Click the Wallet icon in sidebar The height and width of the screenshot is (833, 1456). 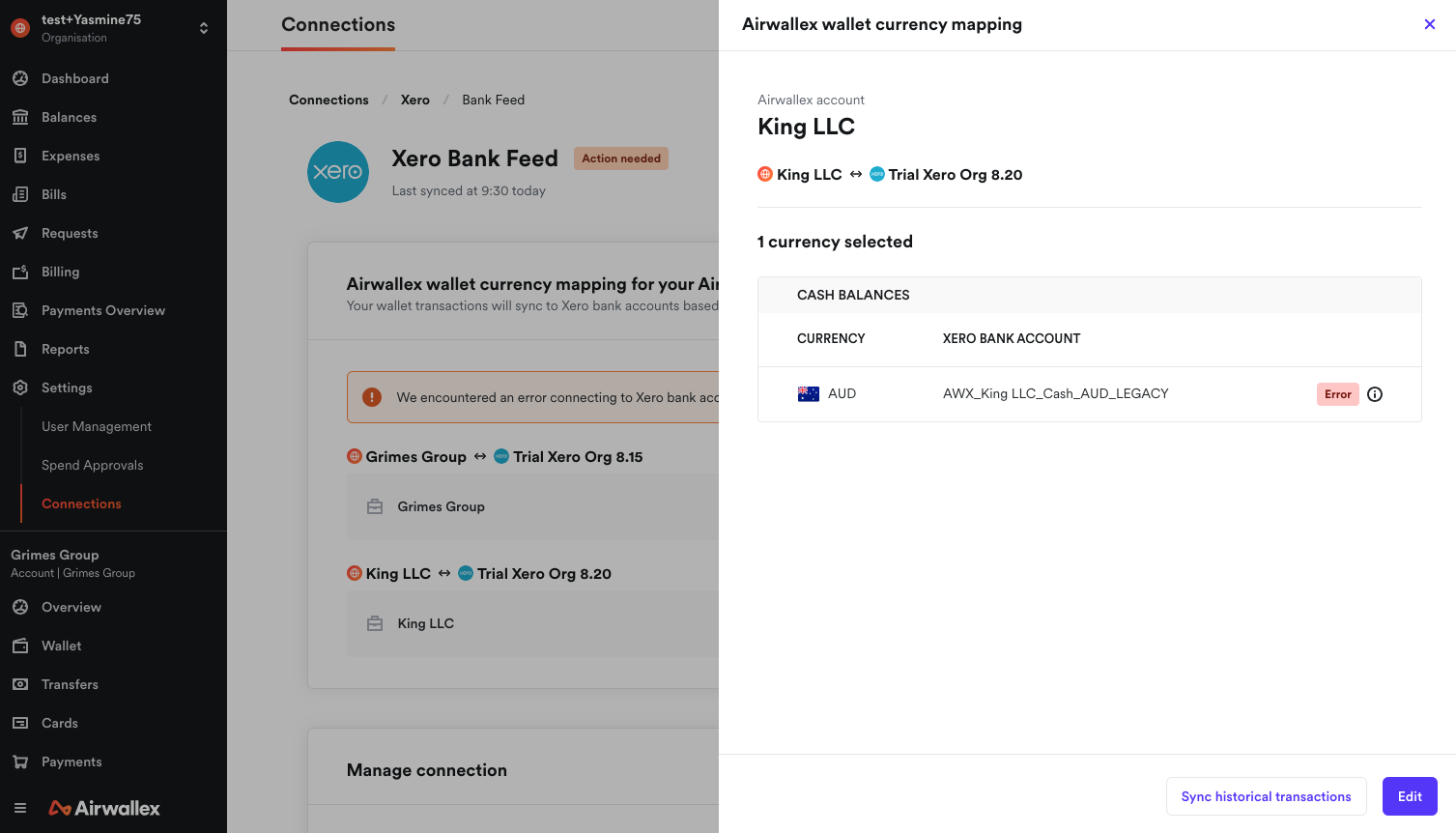pos(20,646)
